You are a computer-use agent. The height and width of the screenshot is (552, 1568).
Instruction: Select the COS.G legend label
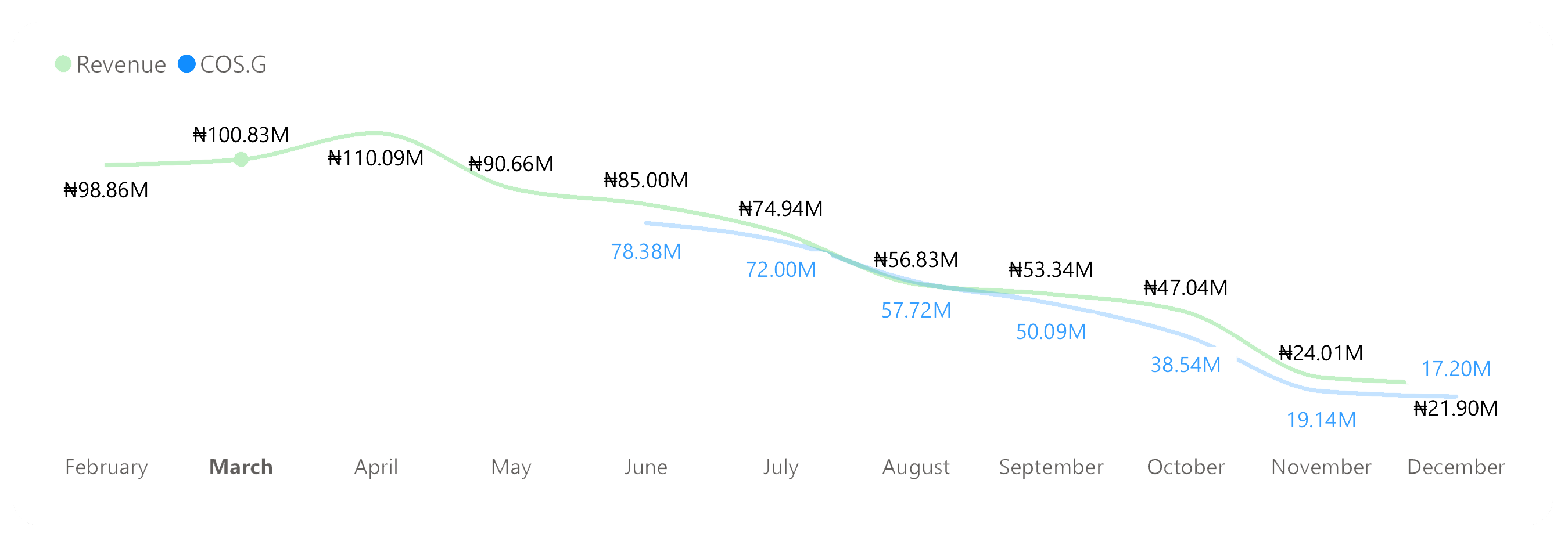233,64
